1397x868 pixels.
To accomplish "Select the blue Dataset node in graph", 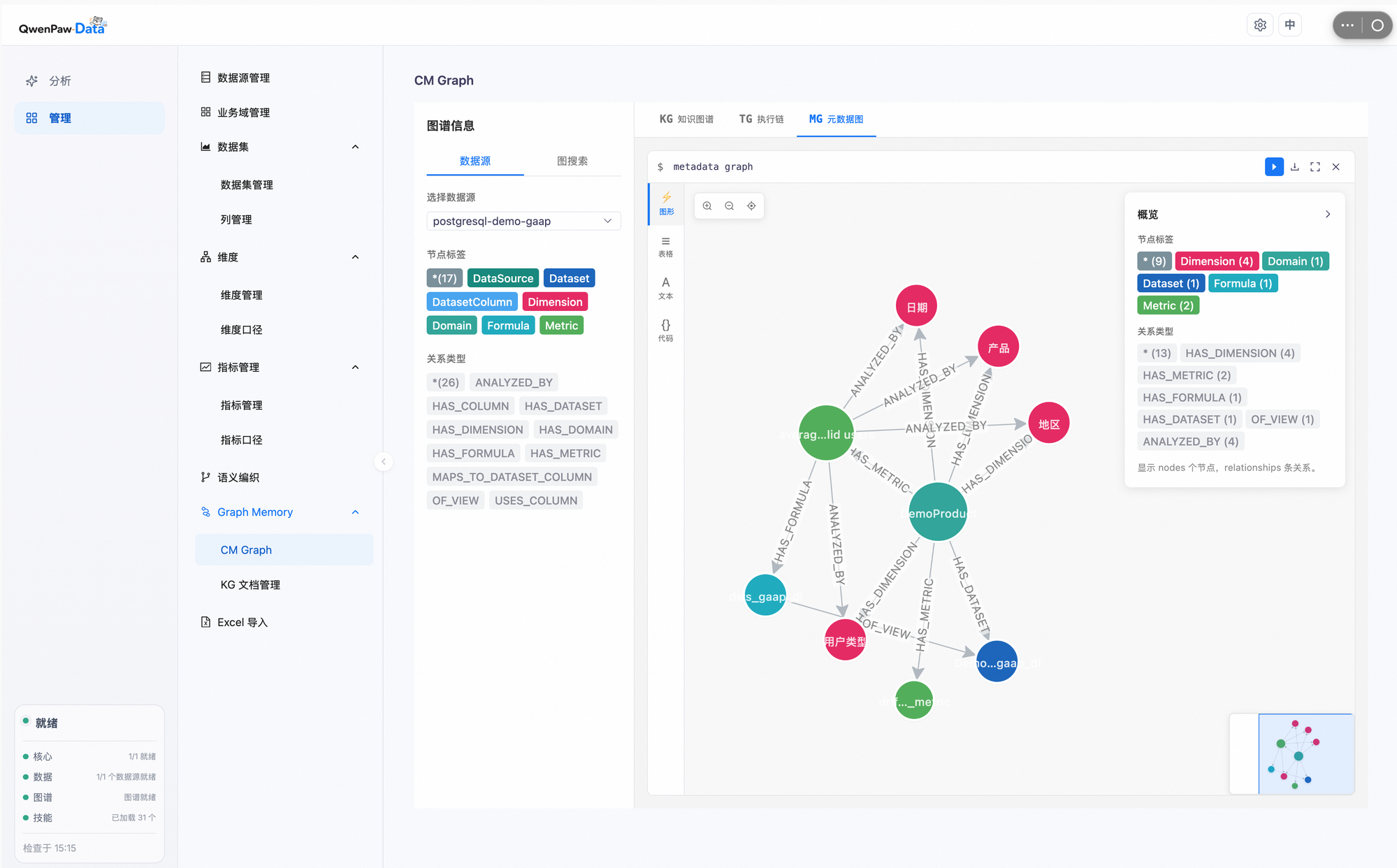I will (997, 662).
